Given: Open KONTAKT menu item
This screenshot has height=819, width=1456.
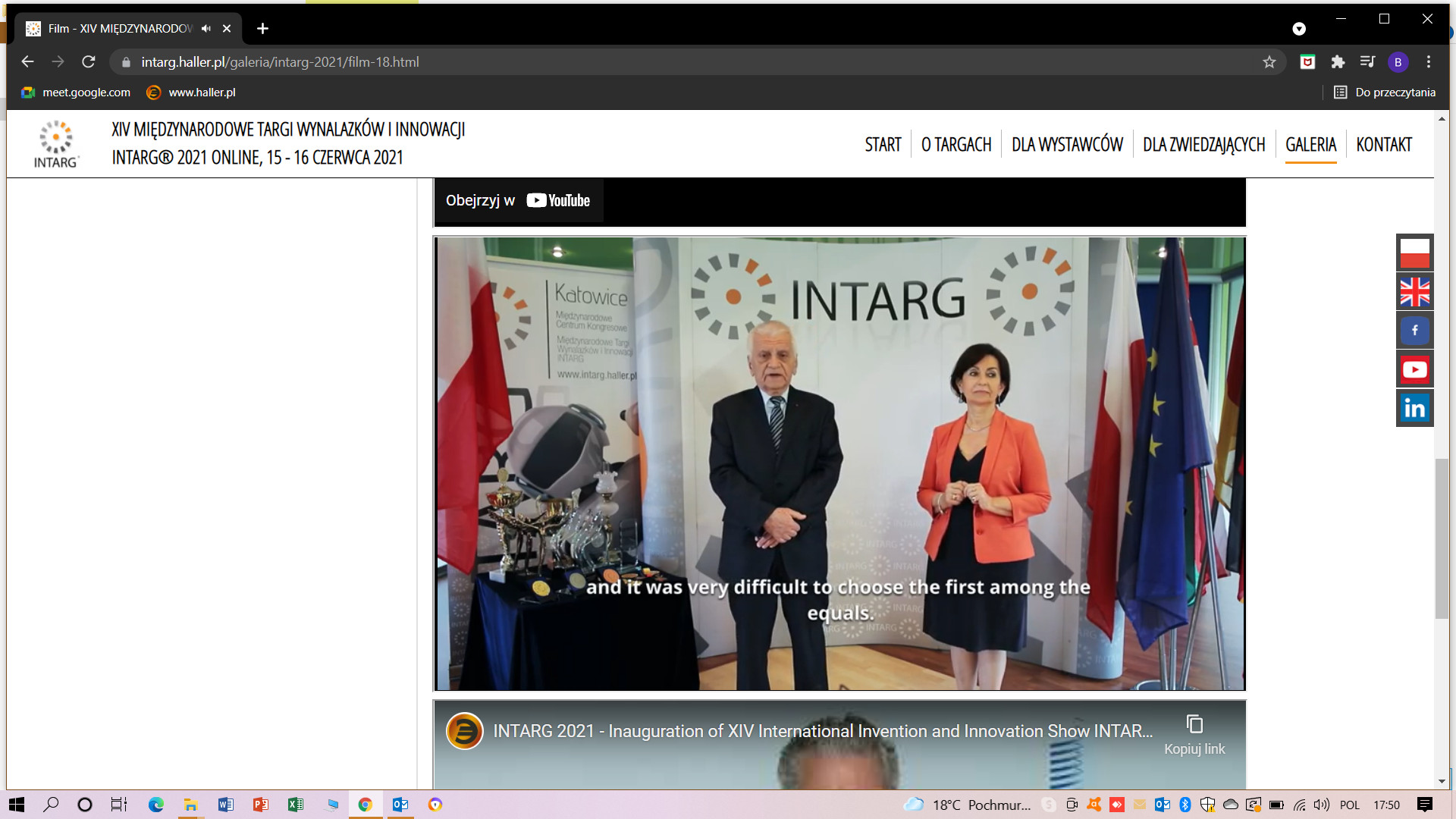Looking at the screenshot, I should coord(1383,145).
